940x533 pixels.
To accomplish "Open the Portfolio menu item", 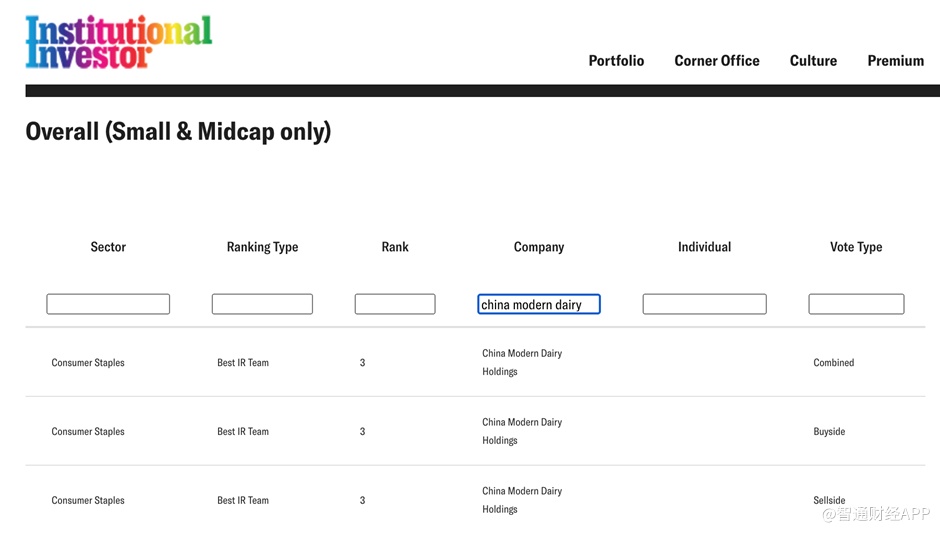I will (616, 61).
